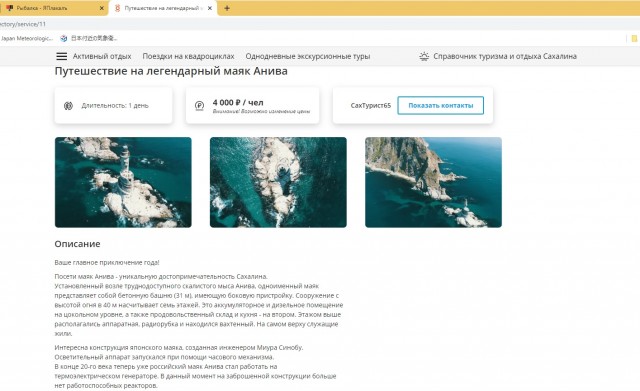Click the sun icon beside Справочник туризма
640x391 pixels.
[424, 56]
